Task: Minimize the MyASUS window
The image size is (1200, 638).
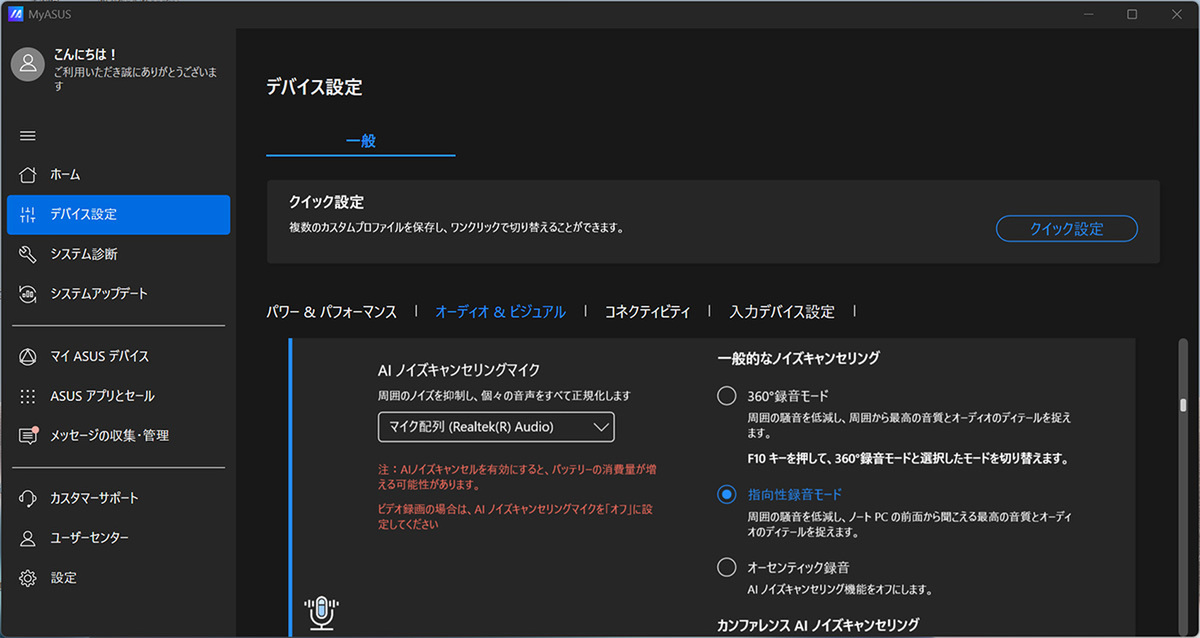Action: point(1086,14)
